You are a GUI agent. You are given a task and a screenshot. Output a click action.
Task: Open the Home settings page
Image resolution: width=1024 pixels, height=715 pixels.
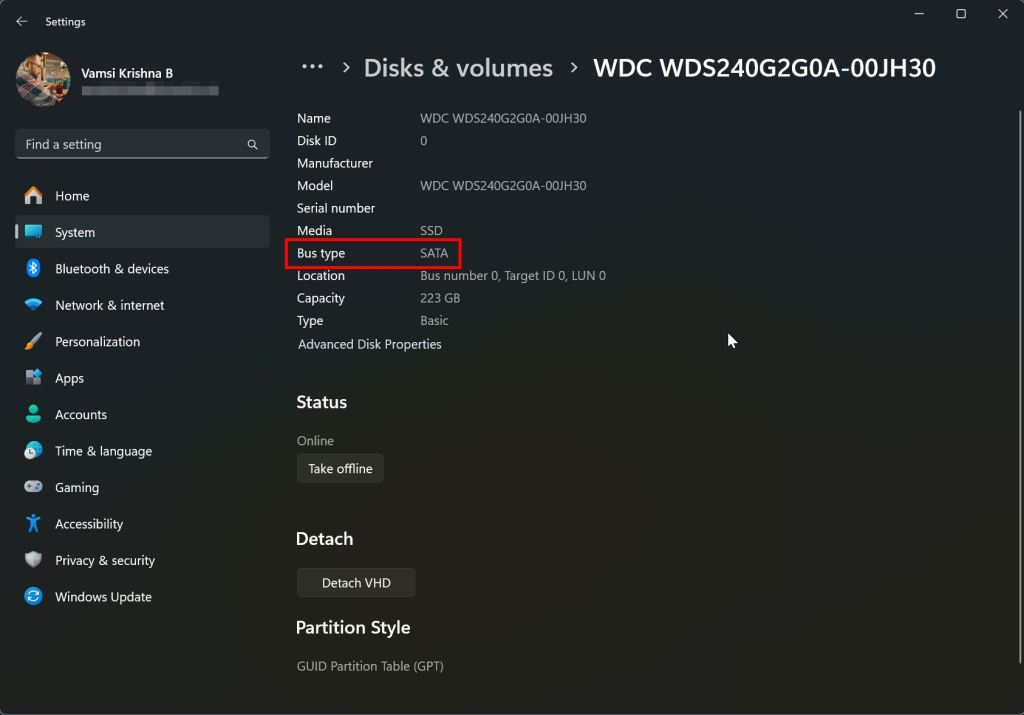point(142,195)
